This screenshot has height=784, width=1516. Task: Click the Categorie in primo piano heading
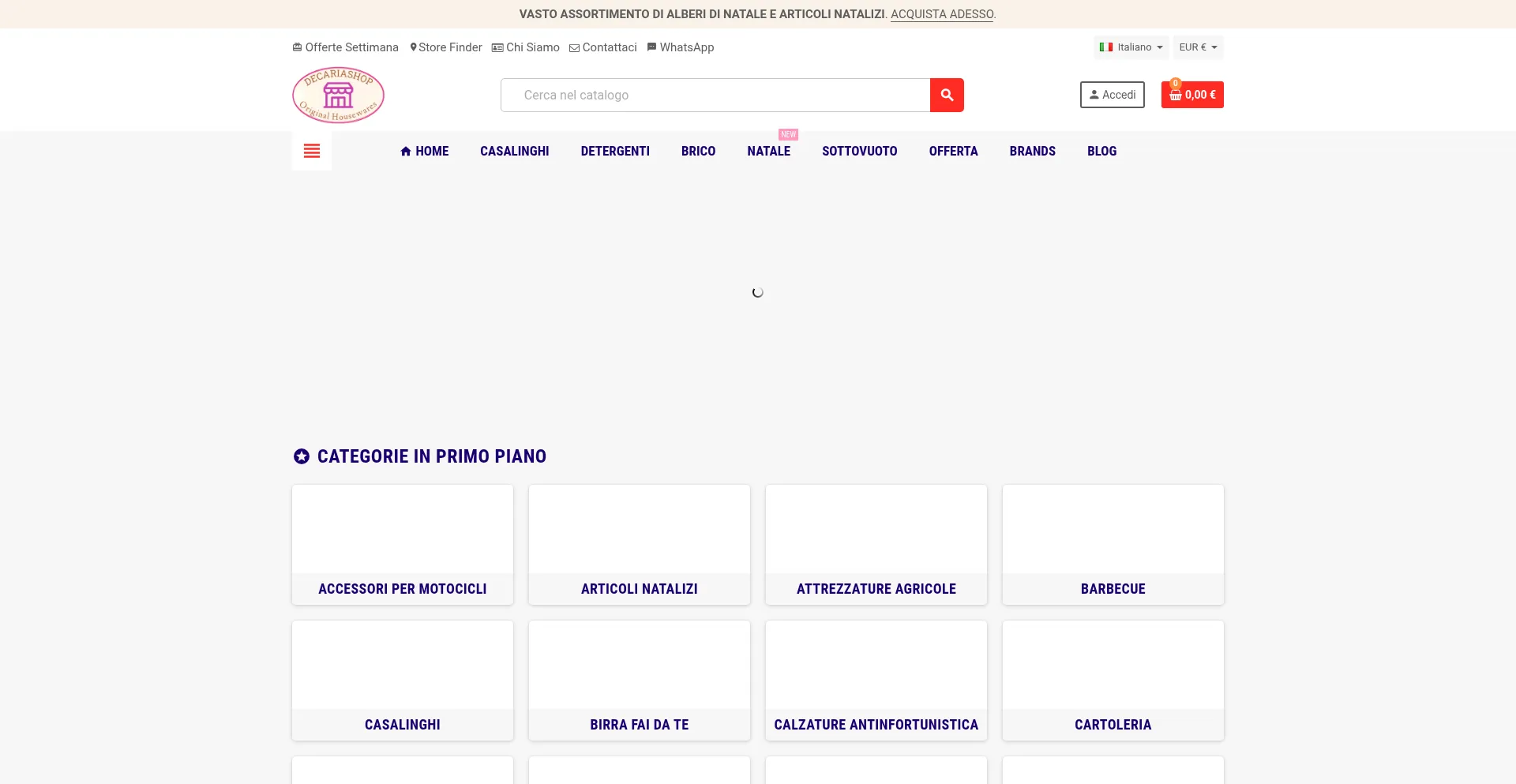pyautogui.click(x=432, y=456)
